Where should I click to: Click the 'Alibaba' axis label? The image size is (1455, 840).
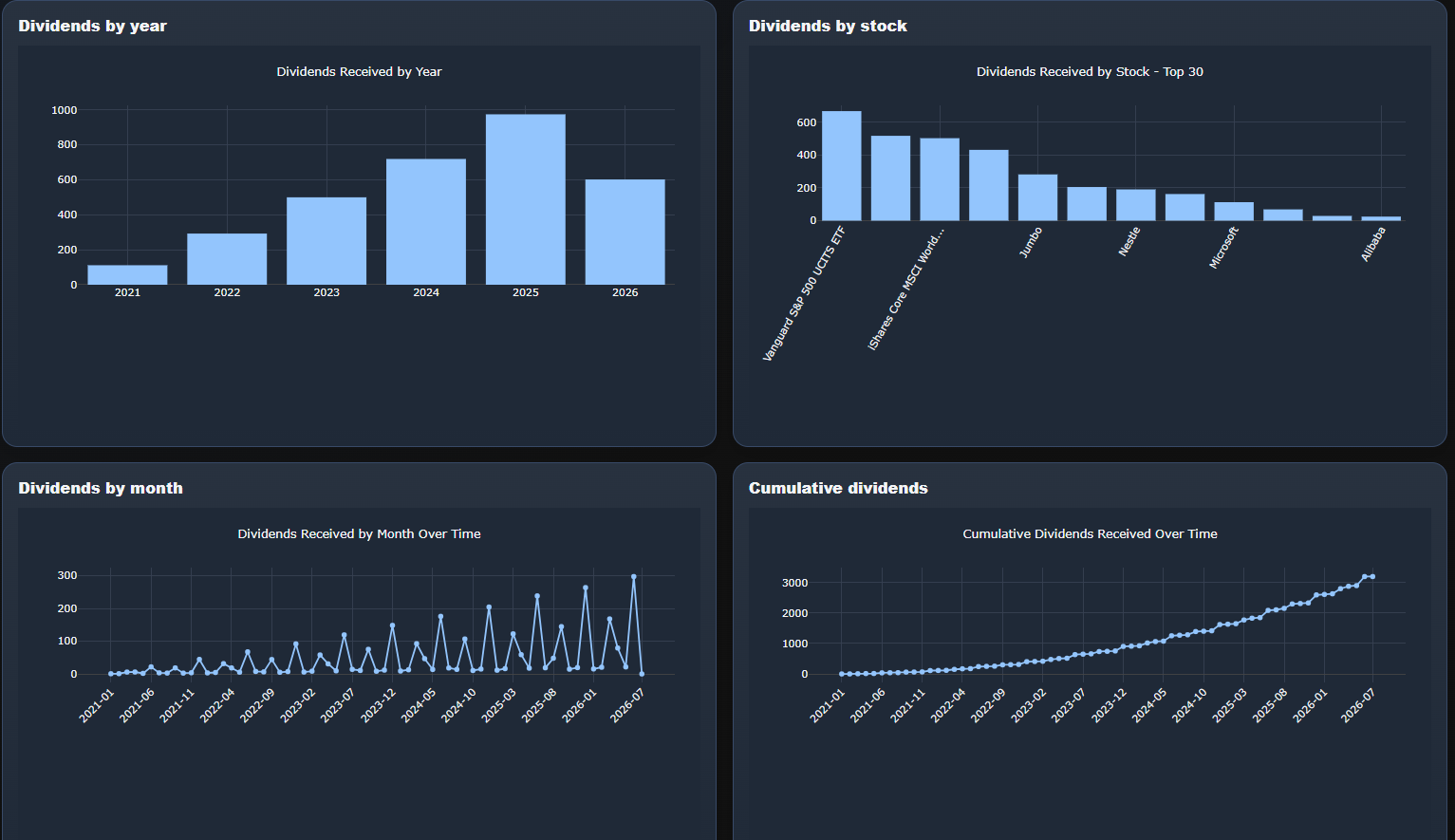point(1373,244)
